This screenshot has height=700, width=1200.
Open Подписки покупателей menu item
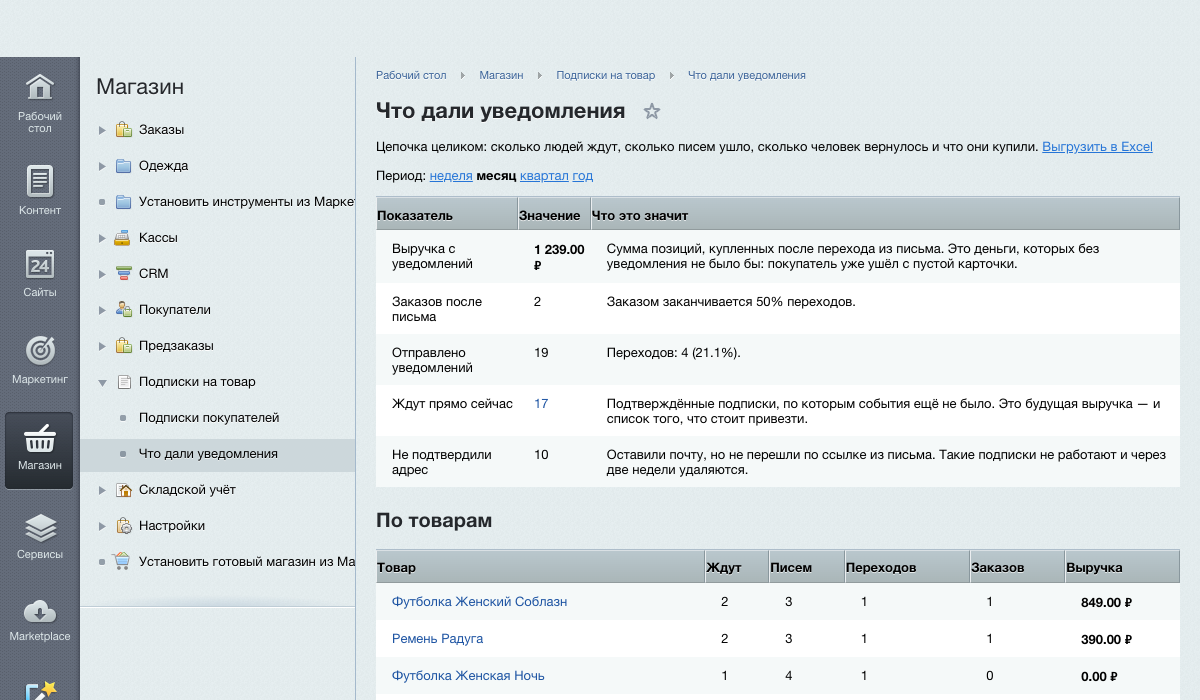point(209,417)
